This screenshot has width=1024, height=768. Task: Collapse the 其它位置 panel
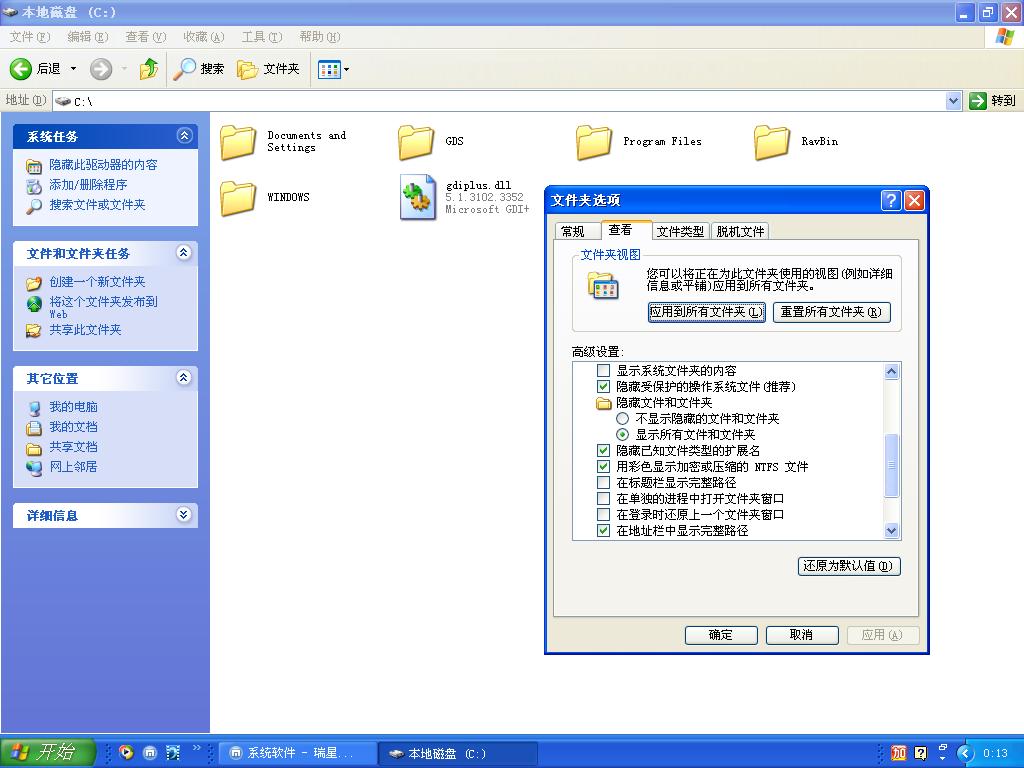[184, 377]
